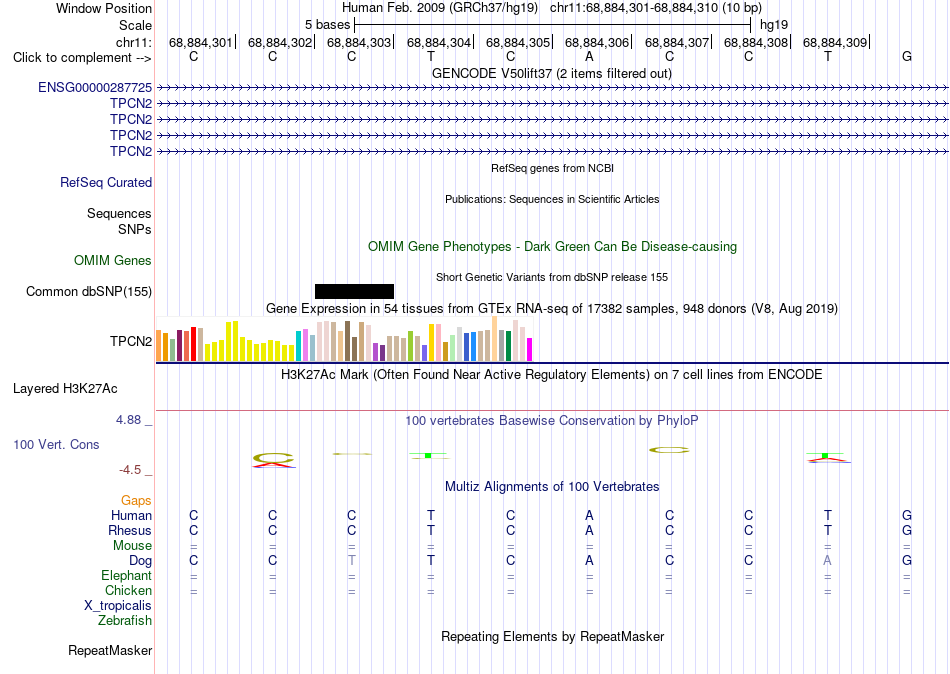950x674 pixels.
Task: Click the -4.5 PhyloP lower scale value
Action: point(130,470)
